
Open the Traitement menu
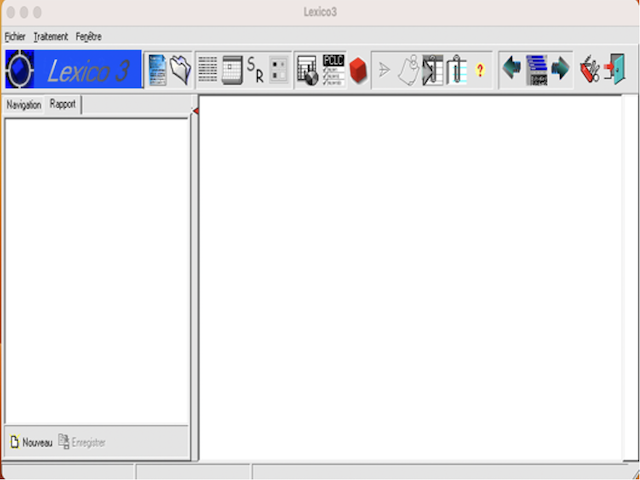51,37
